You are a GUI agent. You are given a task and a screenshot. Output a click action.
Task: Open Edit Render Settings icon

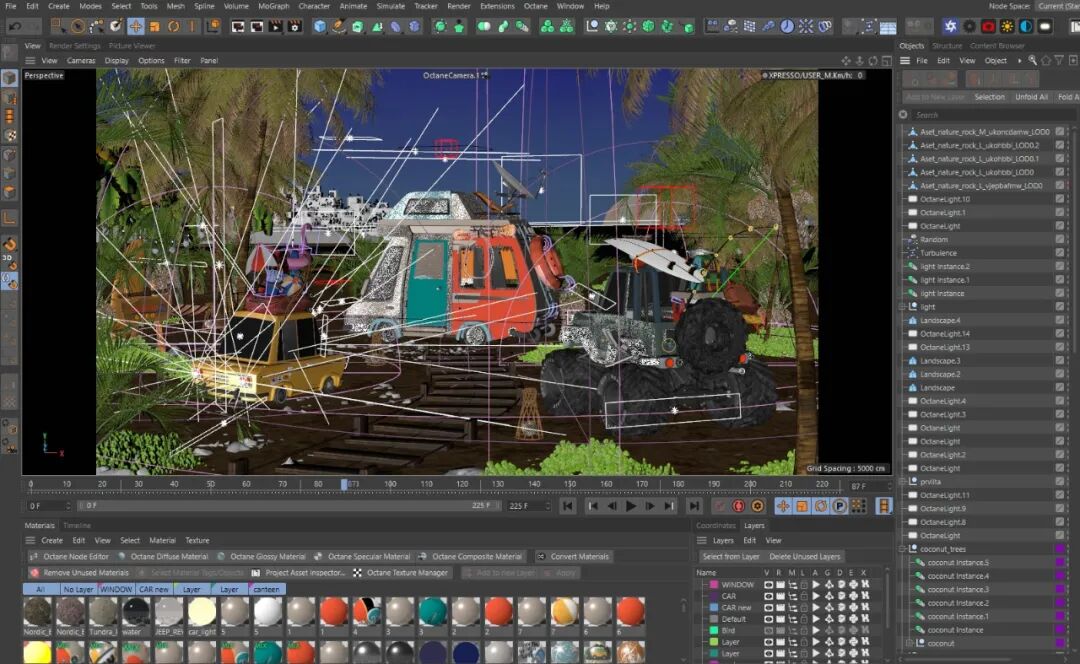tap(295, 27)
